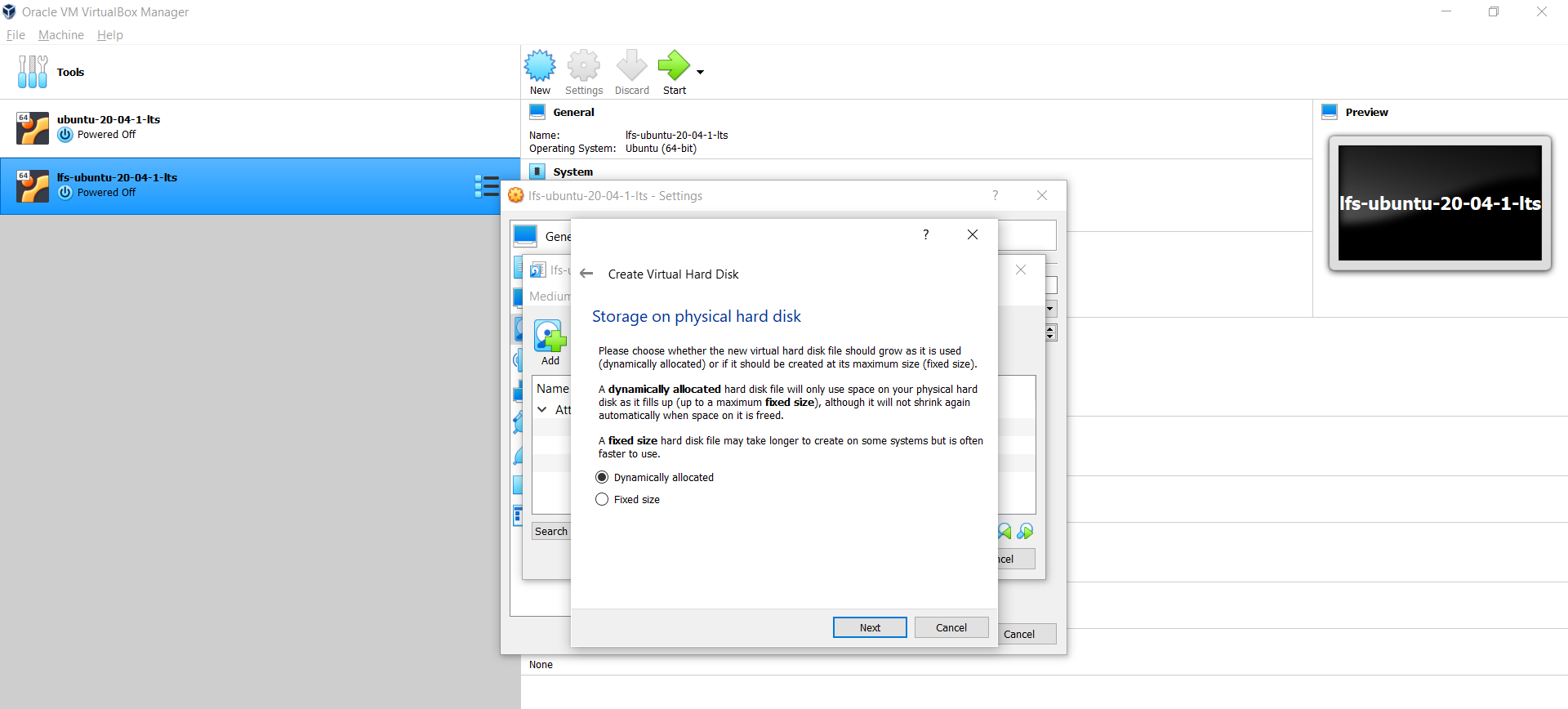Minimize the VirtualBox Manager window
The width and height of the screenshot is (1568, 709).
coord(1446,11)
